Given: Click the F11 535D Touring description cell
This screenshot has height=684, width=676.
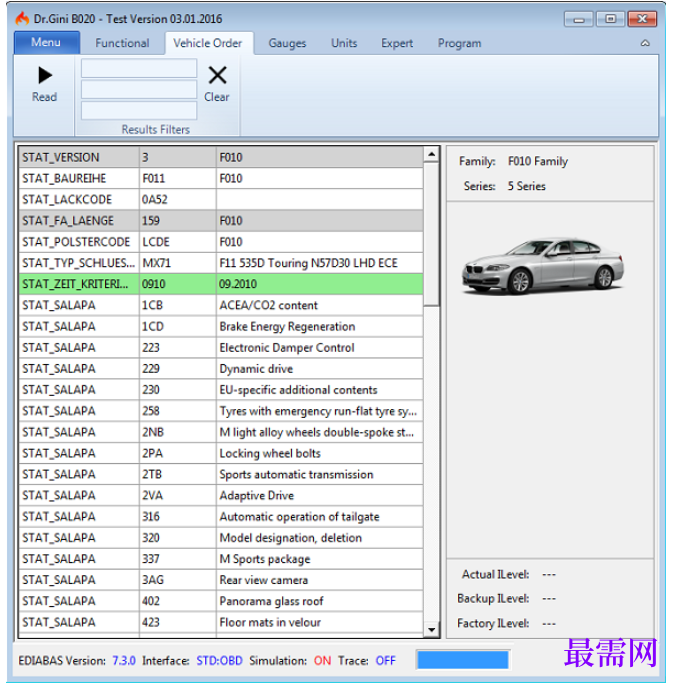Looking at the screenshot, I should coord(320,263).
